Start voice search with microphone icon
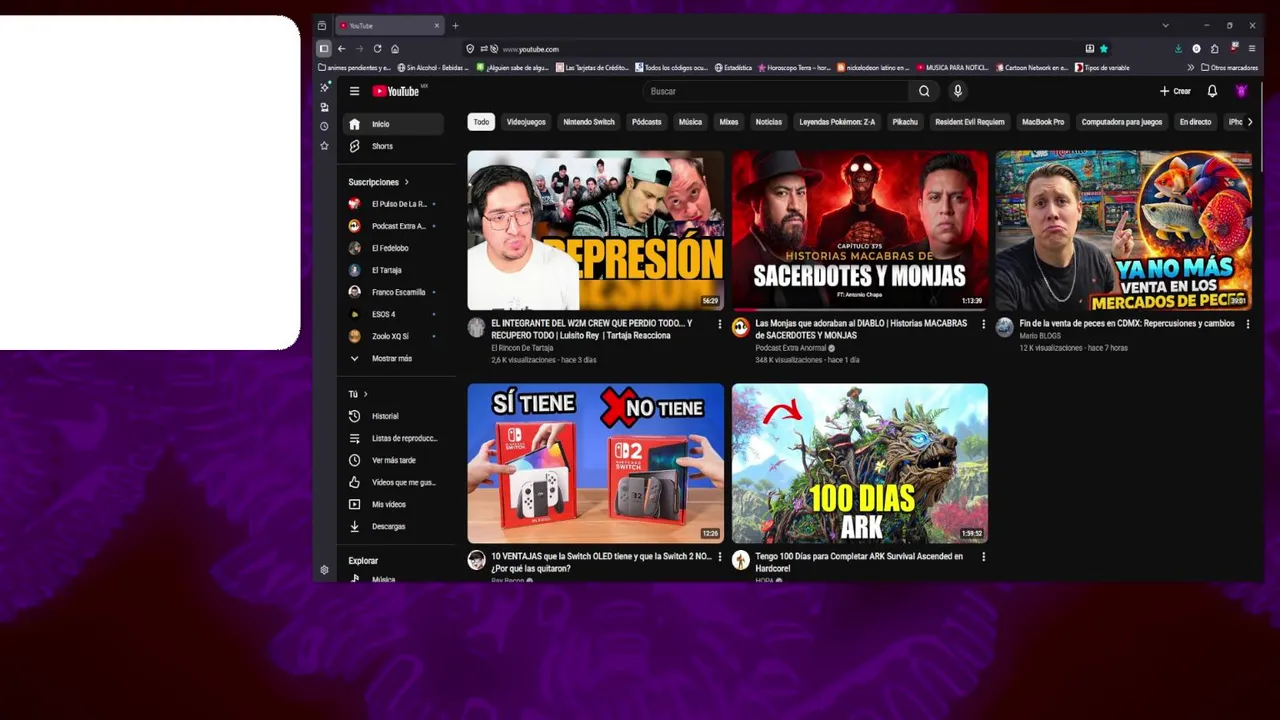The width and height of the screenshot is (1280, 720). pos(957,91)
